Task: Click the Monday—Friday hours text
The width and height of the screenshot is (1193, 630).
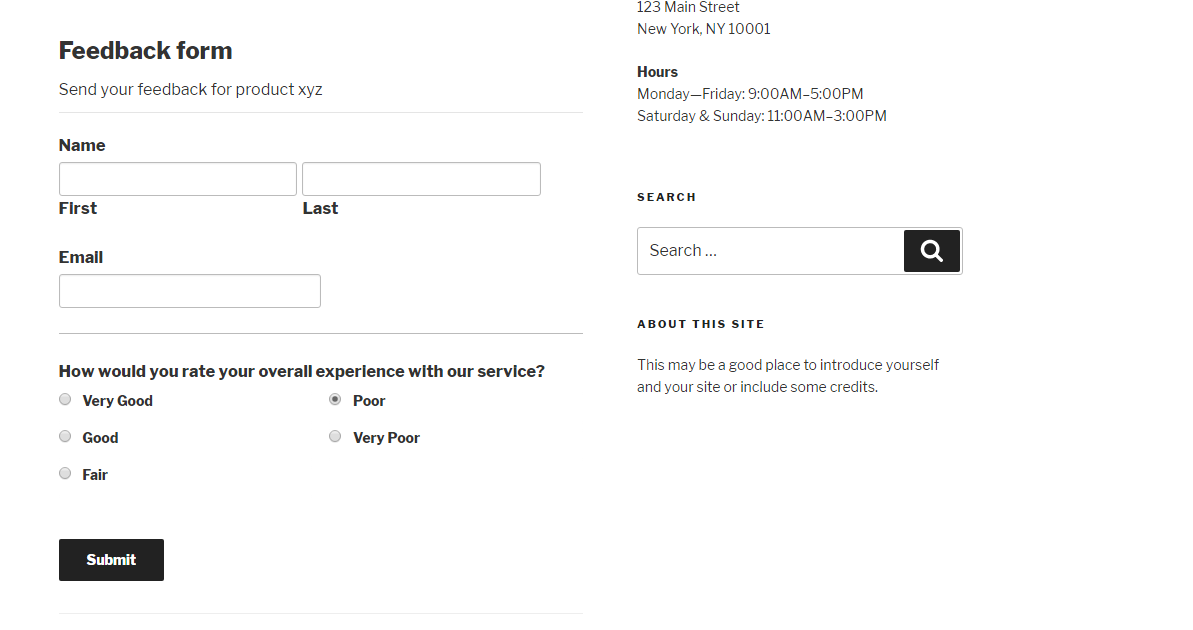Action: (x=749, y=93)
